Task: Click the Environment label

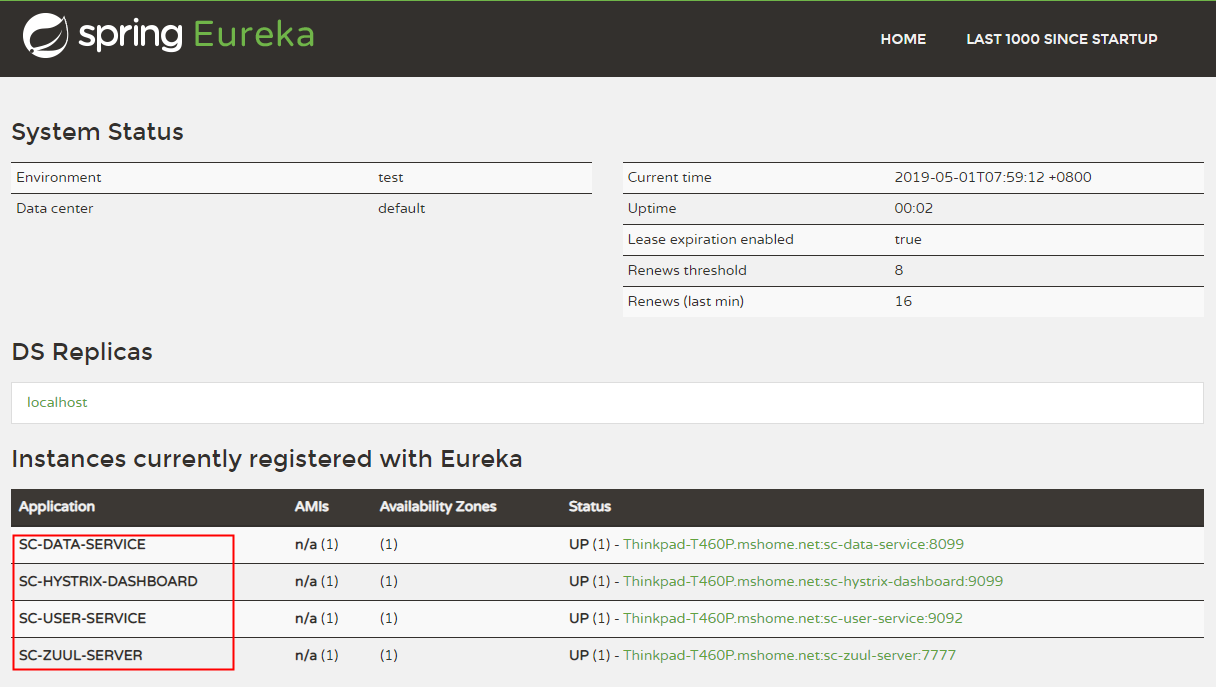Action: coord(59,177)
